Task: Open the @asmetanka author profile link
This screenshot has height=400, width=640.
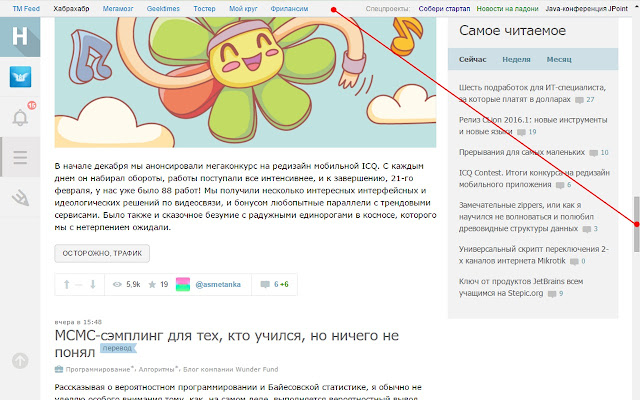Action: tap(218, 284)
